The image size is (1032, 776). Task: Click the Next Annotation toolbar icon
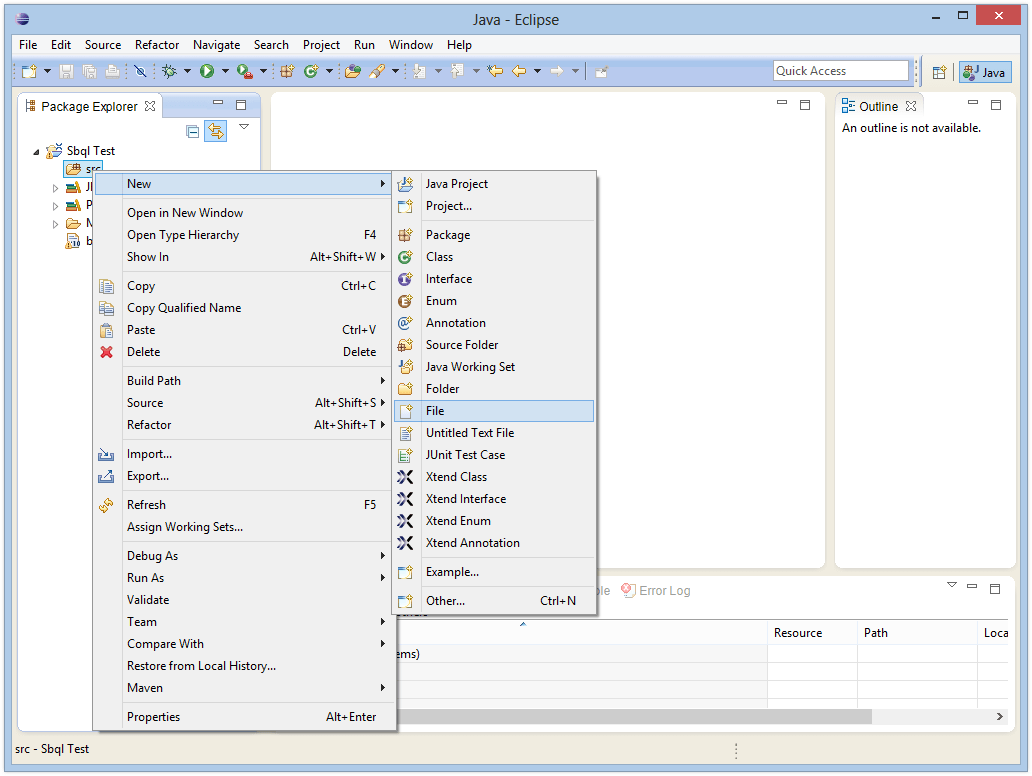pyautogui.click(x=419, y=71)
